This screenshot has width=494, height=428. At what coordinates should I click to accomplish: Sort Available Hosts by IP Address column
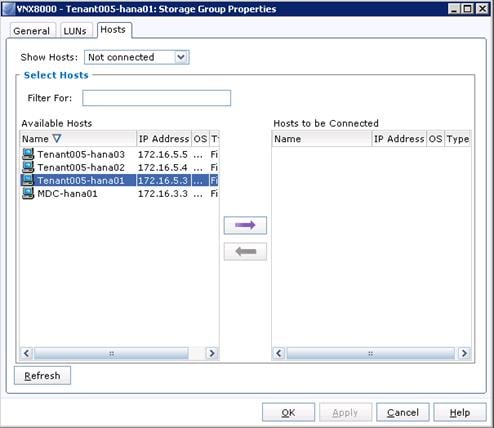pyautogui.click(x=164, y=139)
